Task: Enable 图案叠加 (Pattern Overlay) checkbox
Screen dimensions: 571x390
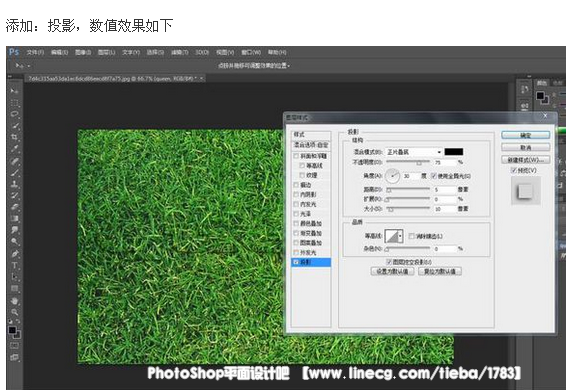Action: pyautogui.click(x=296, y=243)
